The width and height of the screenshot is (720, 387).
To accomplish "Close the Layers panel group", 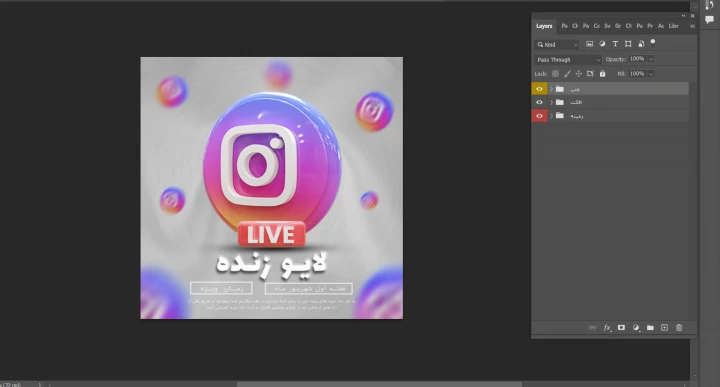I will point(692,16).
